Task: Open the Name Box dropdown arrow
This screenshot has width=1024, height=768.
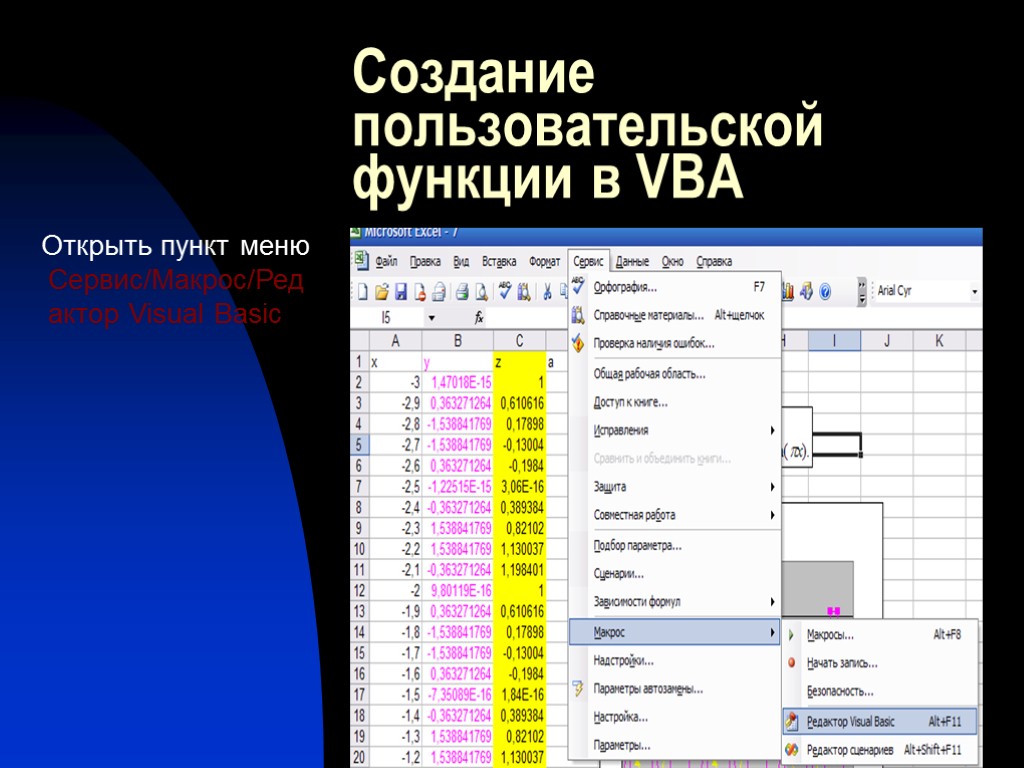Action: (431, 318)
